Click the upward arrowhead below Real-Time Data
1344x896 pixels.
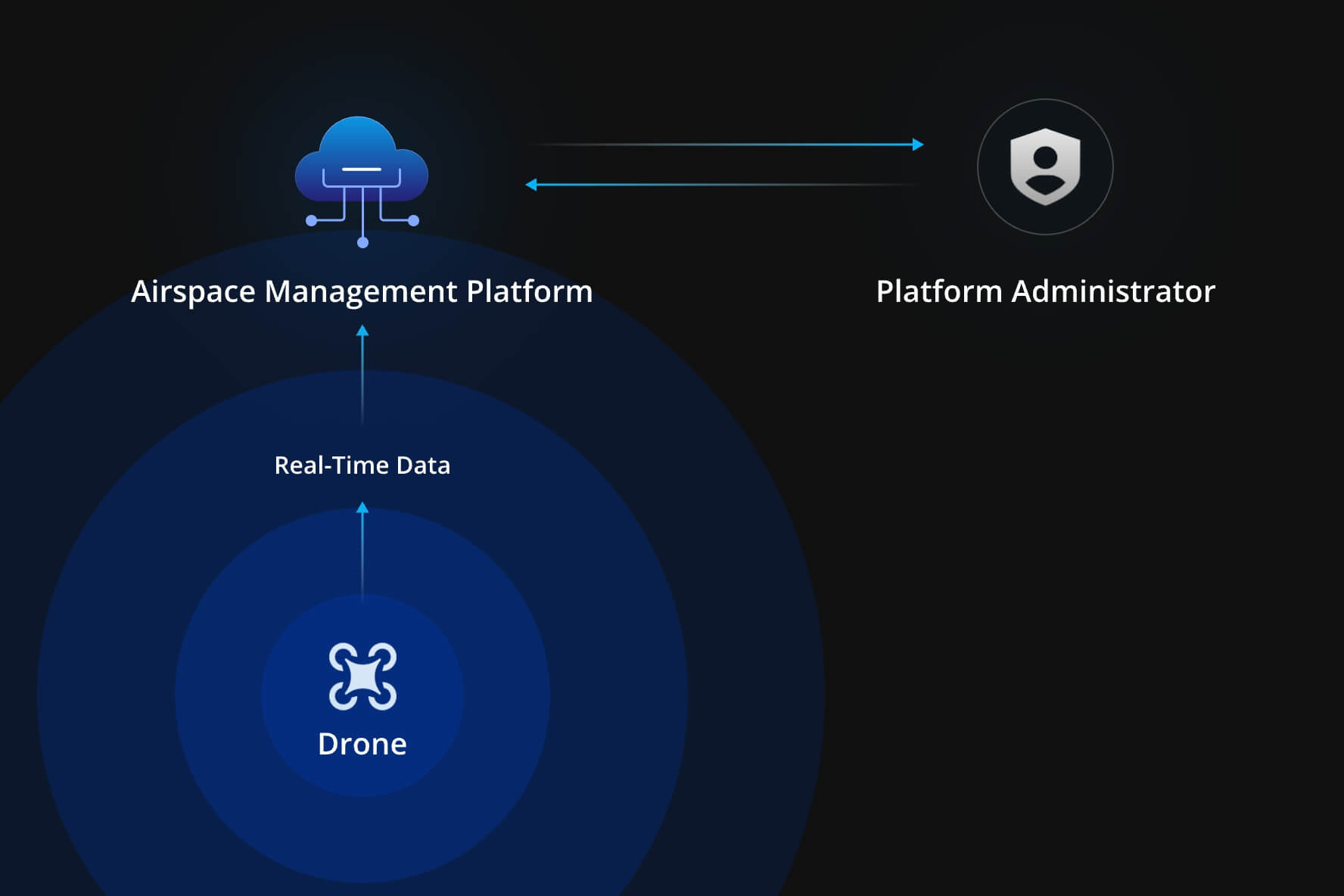[x=362, y=508]
